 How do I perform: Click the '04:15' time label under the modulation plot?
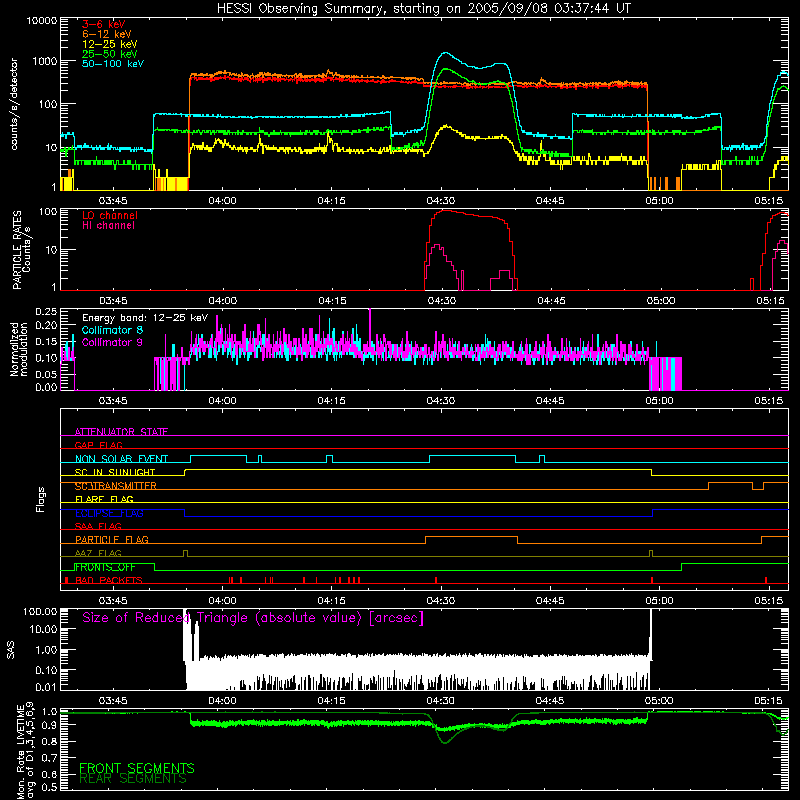coord(331,401)
